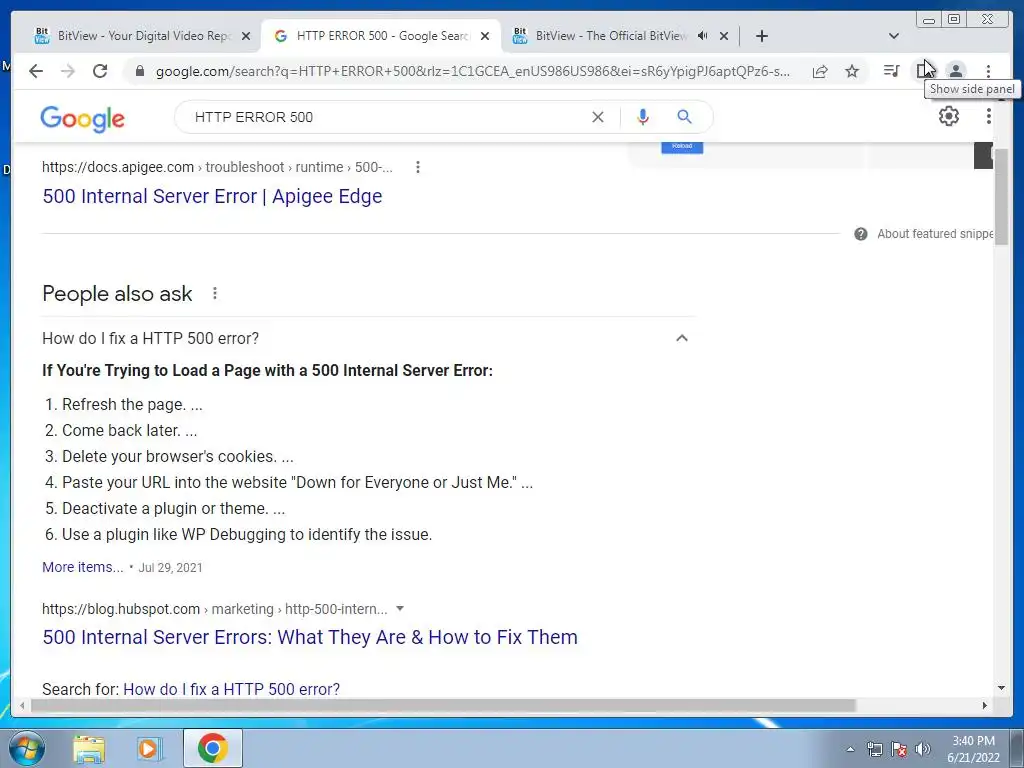Open the tab search dropdown chevron

894,36
